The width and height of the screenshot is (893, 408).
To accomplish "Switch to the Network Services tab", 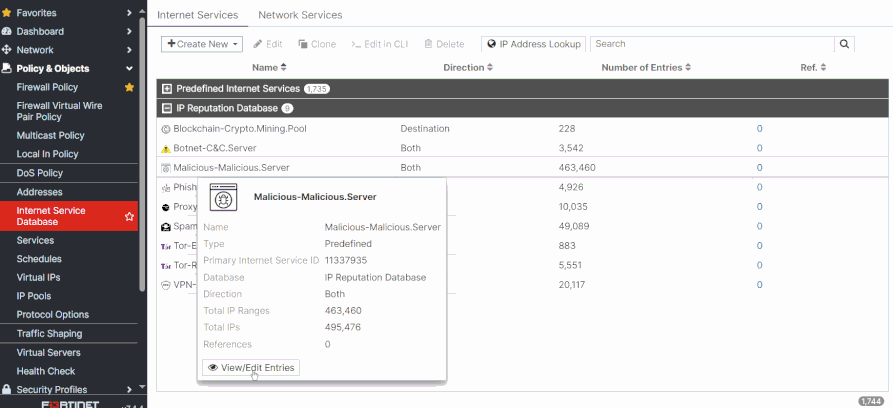I will pos(300,15).
